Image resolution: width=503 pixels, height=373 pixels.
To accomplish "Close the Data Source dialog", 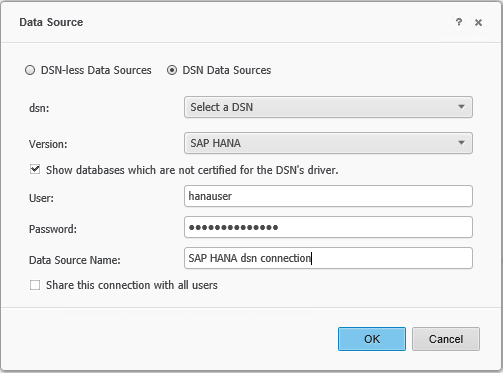I will point(478,22).
